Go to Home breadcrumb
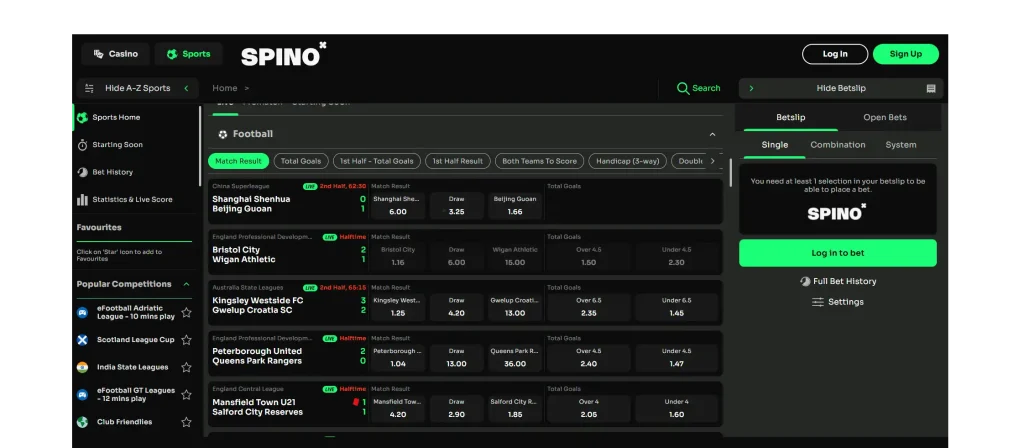 coord(225,88)
